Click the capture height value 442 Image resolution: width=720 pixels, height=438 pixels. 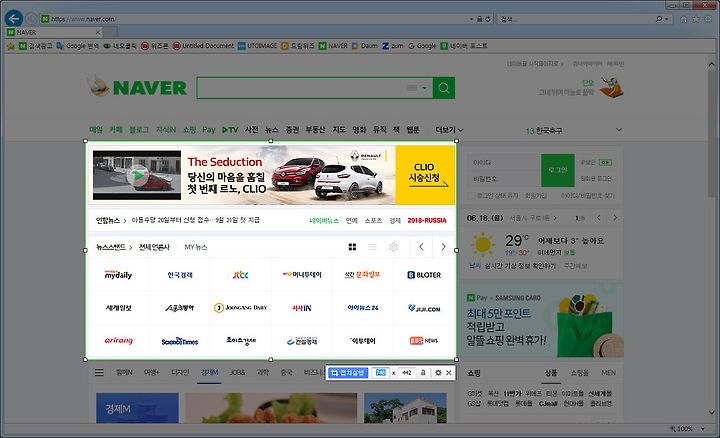(406, 373)
